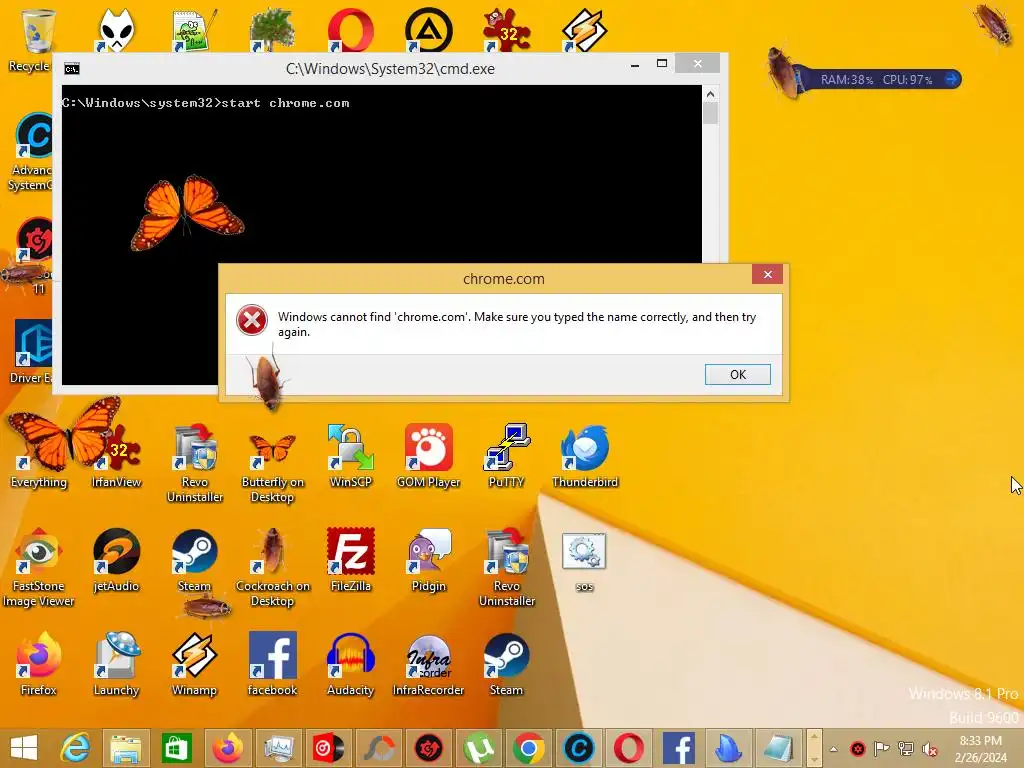Open FastStone Image Viewer shortcut

click(x=39, y=567)
